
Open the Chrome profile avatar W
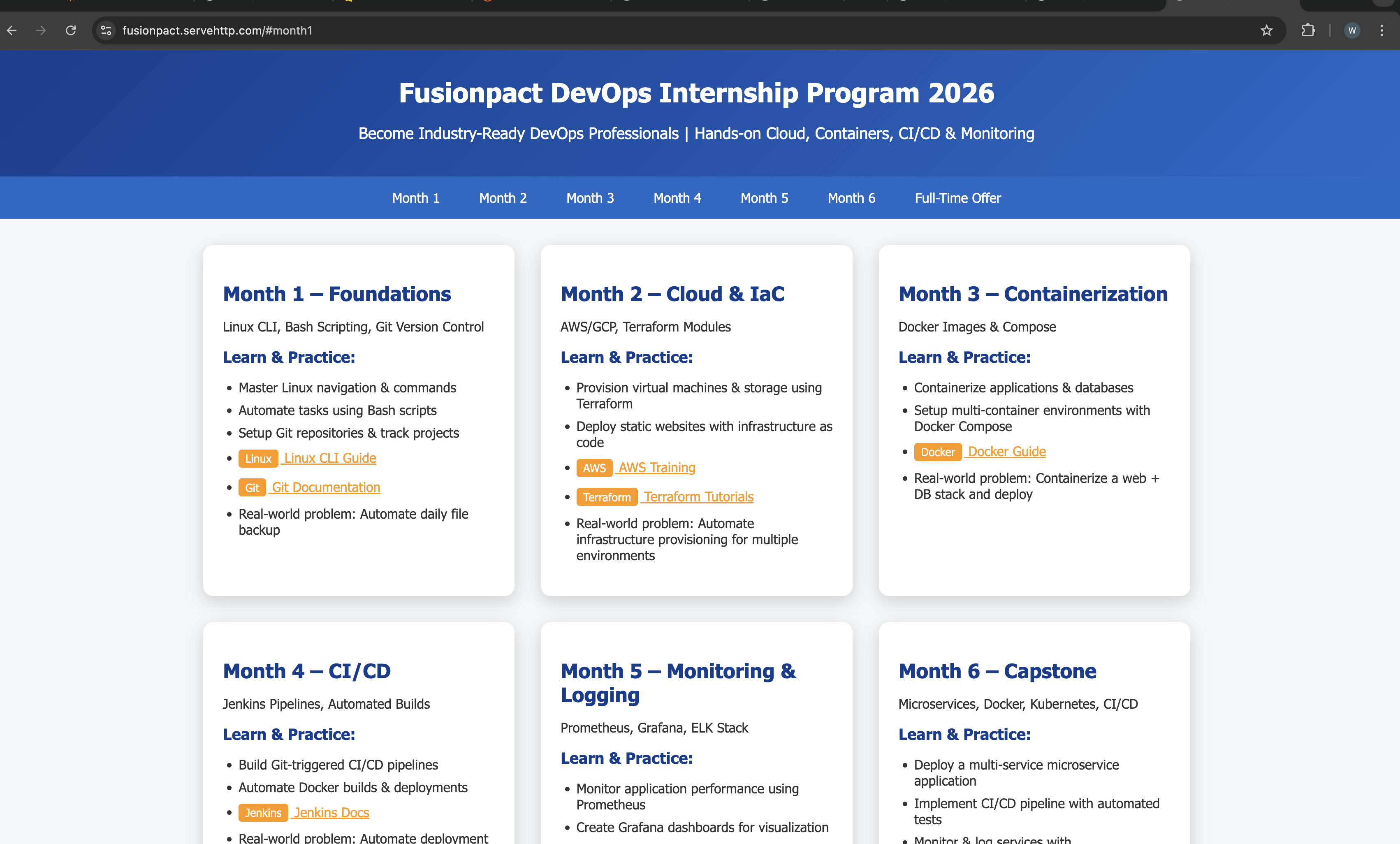[1352, 31]
